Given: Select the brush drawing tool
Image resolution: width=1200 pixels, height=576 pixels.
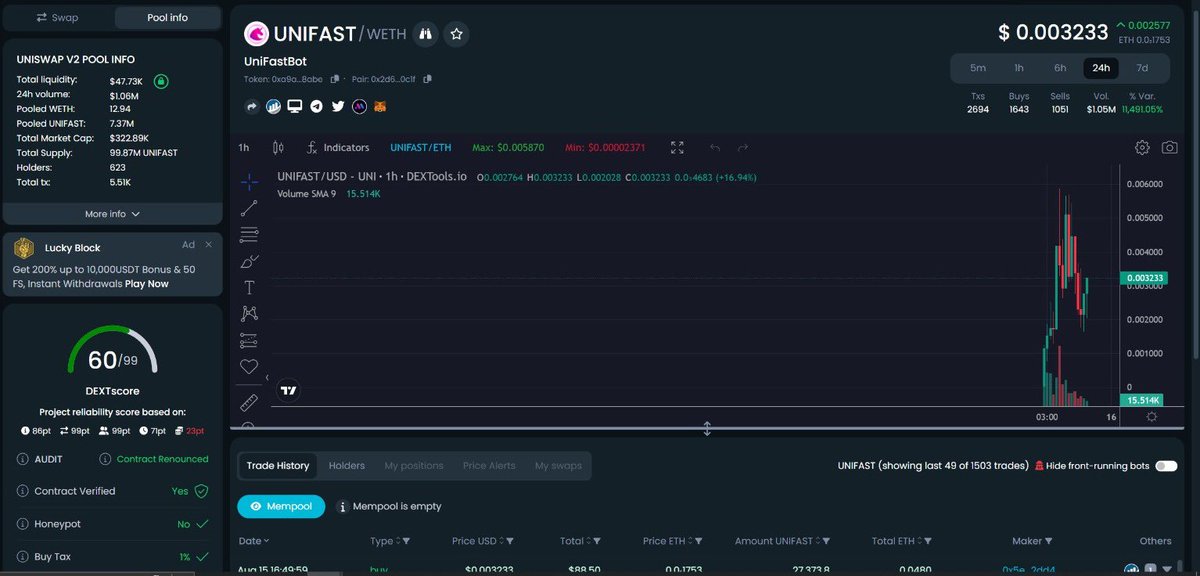Looking at the screenshot, I should click(x=250, y=261).
